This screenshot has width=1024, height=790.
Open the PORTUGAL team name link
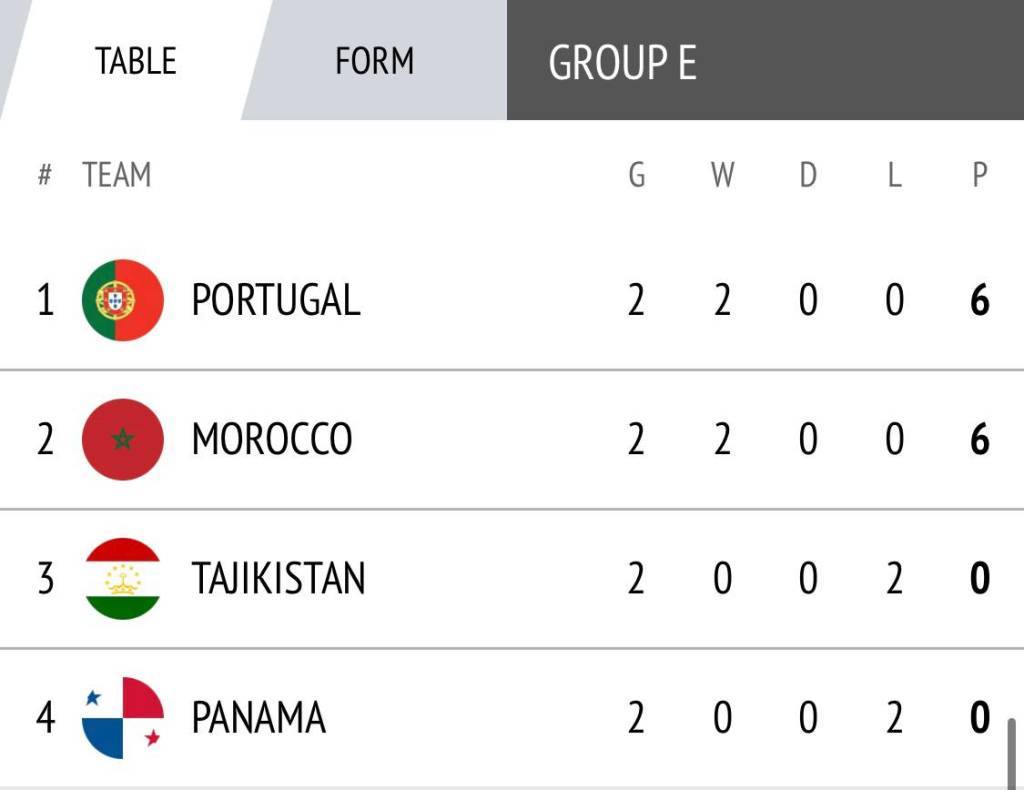[275, 300]
